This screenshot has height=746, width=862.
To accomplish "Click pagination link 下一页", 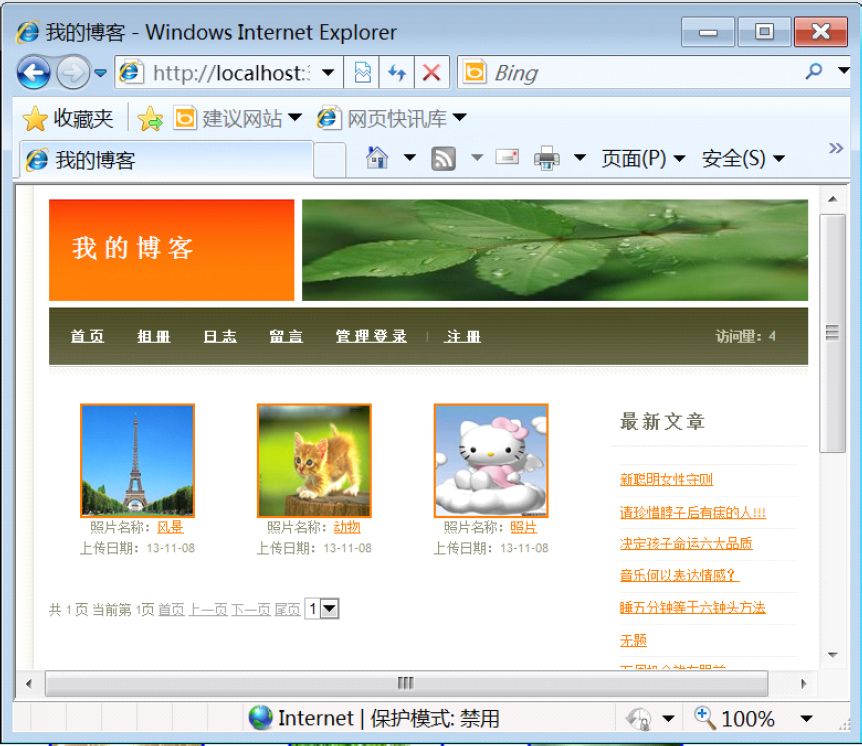I will click(x=251, y=609).
